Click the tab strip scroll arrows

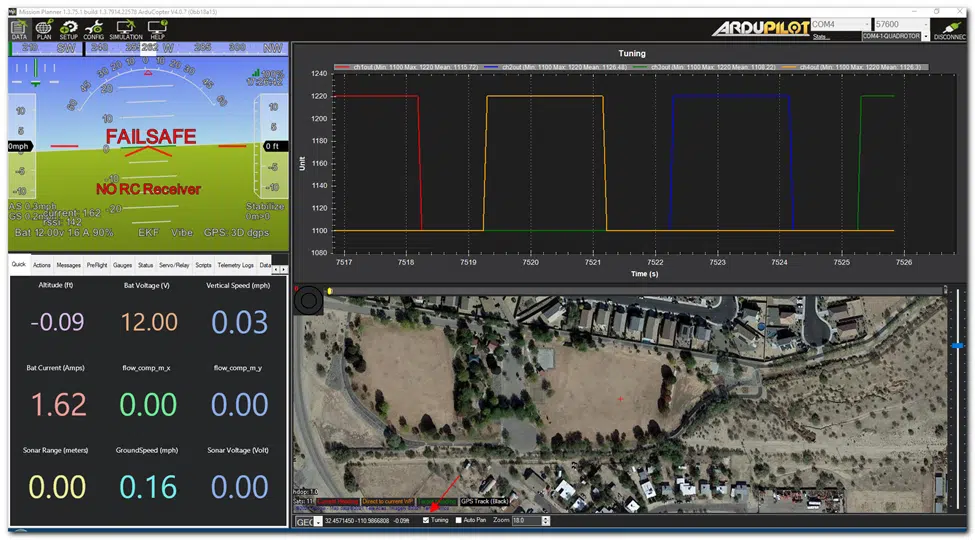(281, 269)
